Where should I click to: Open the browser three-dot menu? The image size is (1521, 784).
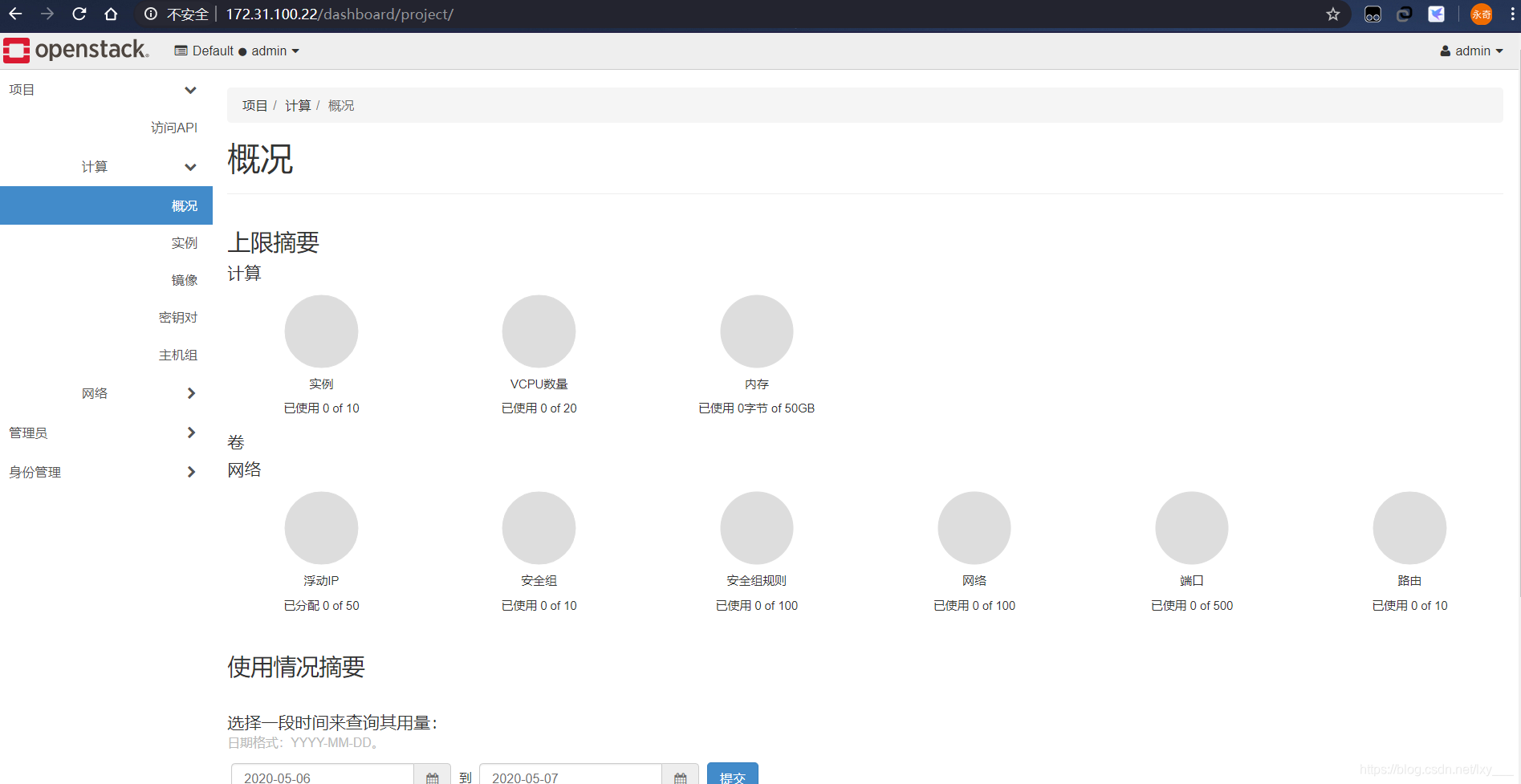tap(1512, 14)
